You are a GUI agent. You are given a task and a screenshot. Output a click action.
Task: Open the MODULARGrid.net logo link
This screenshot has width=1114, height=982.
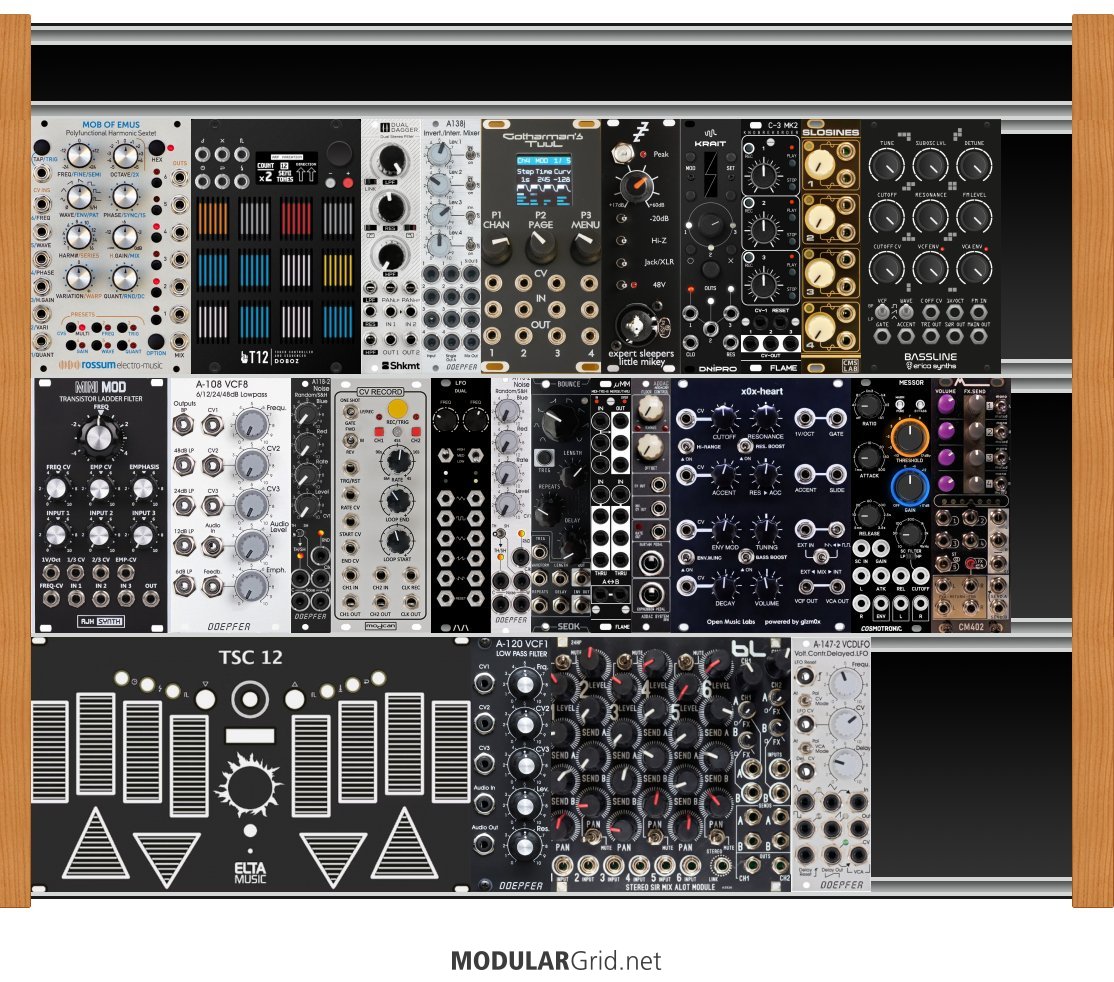(556, 961)
